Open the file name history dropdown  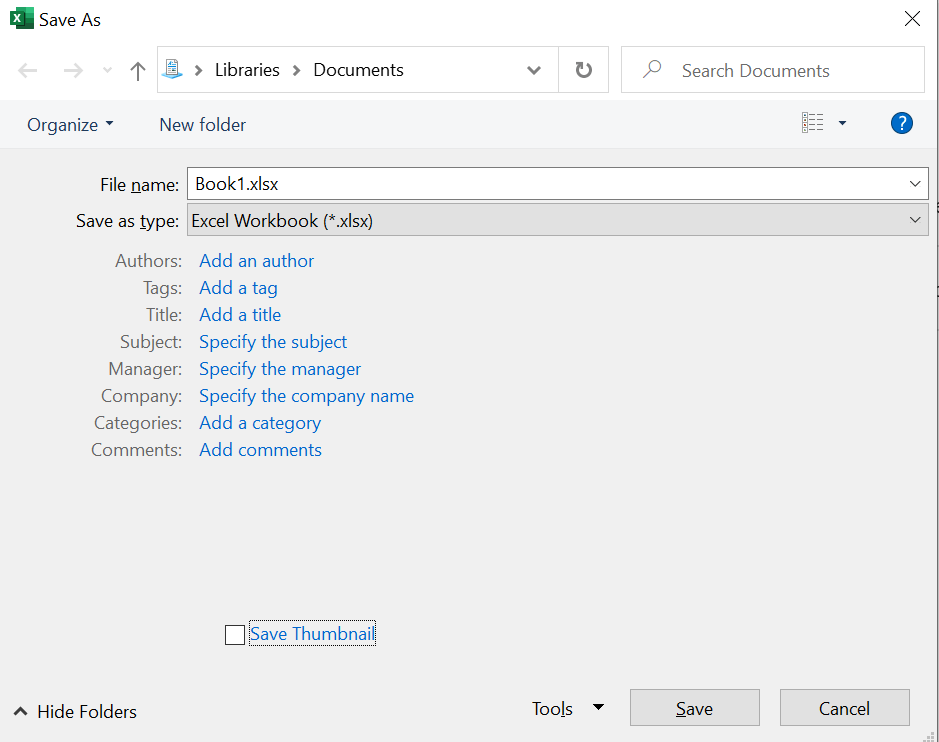pos(914,183)
